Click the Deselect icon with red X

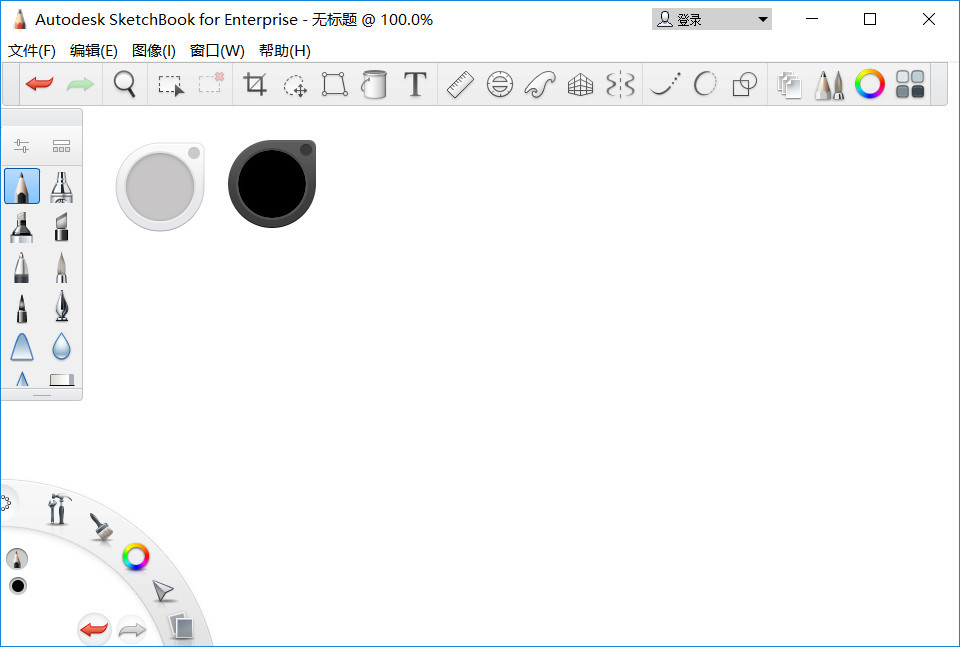(211, 83)
